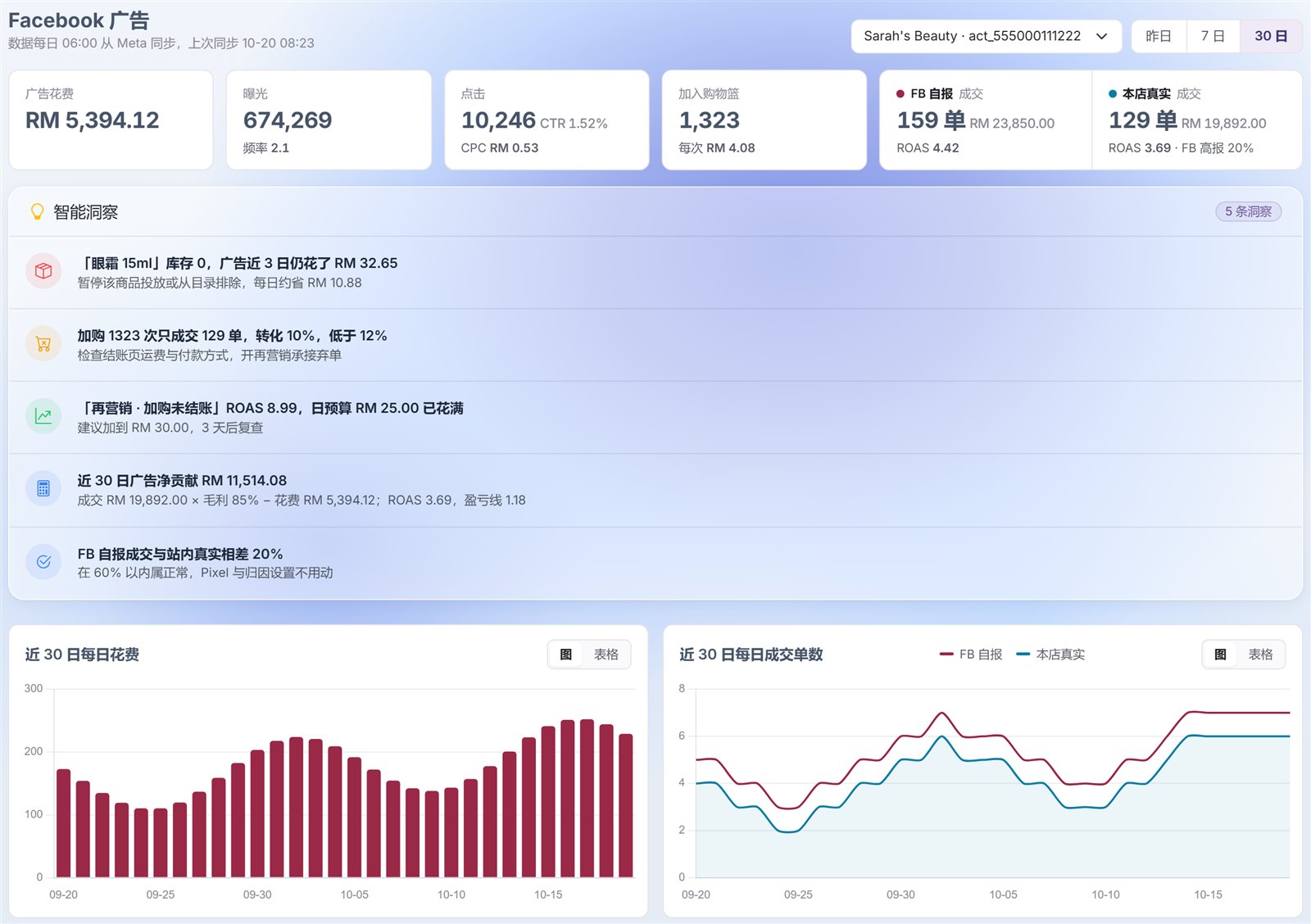Select 图 view for daily orders chart

1220,654
